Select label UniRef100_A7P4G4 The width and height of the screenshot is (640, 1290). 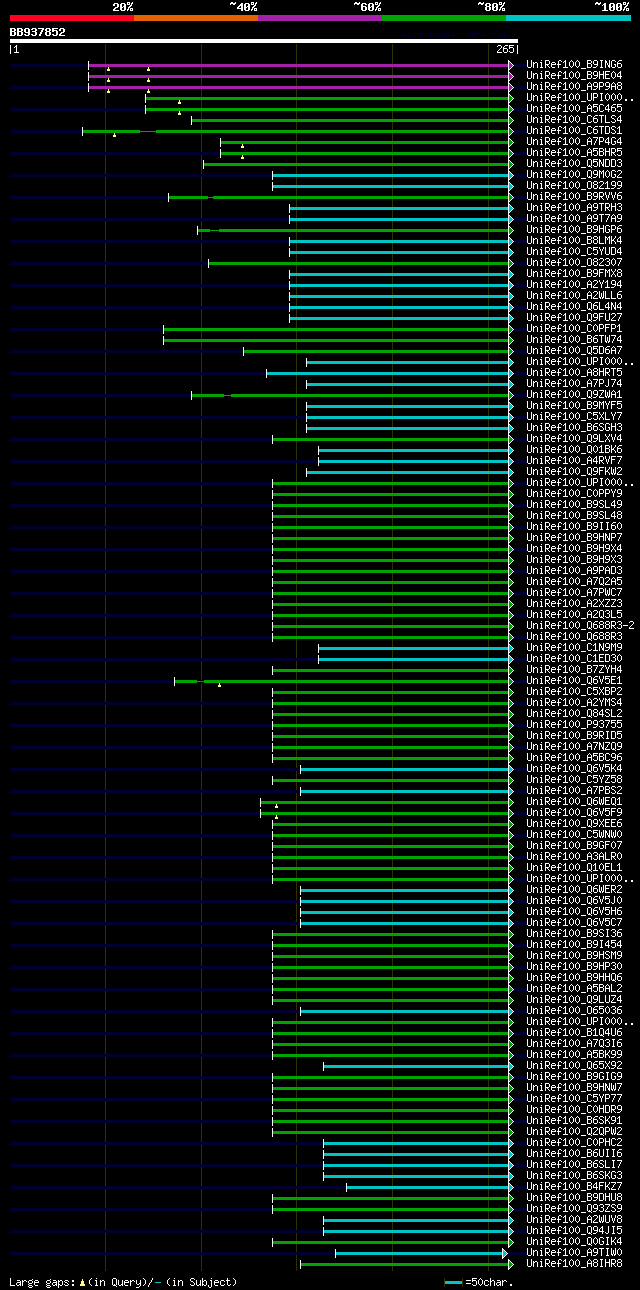tap(574, 142)
